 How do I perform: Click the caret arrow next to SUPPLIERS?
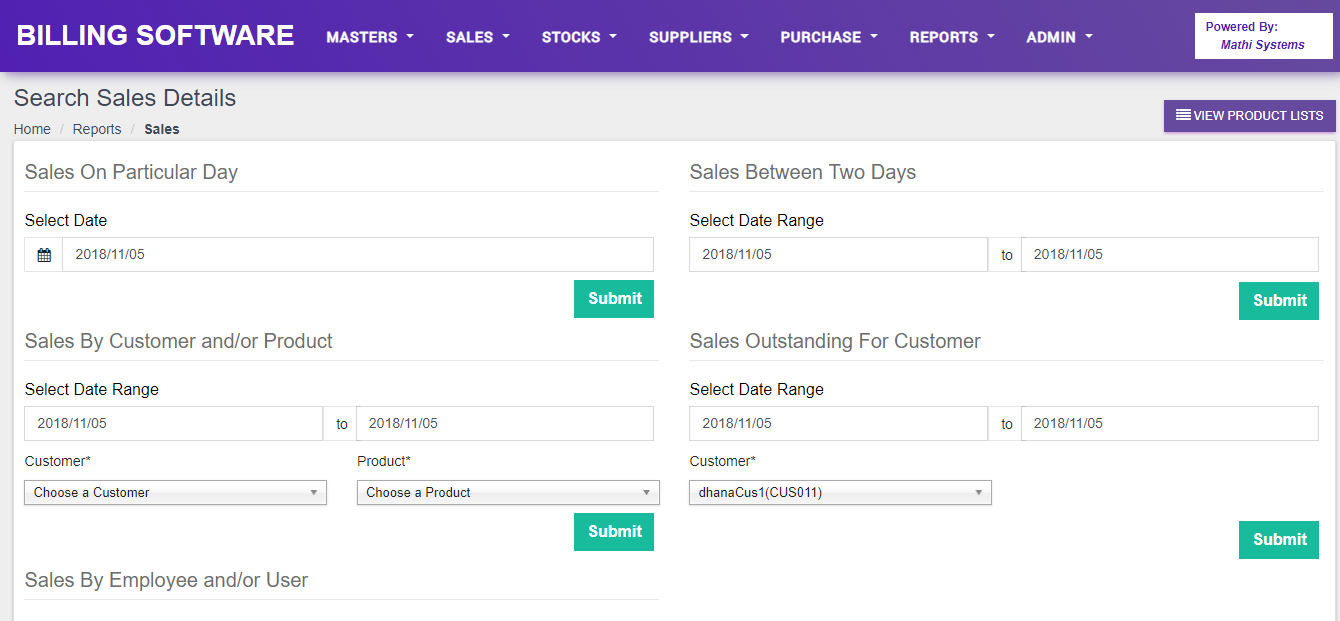coord(743,37)
